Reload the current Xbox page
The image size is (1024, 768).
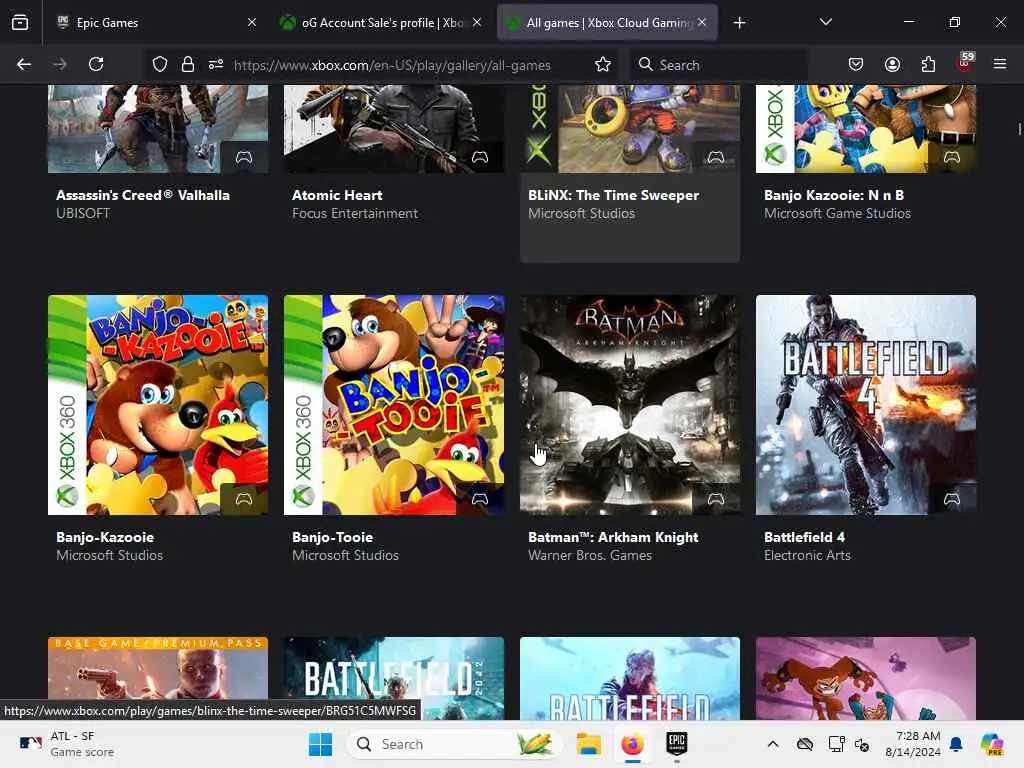click(96, 64)
